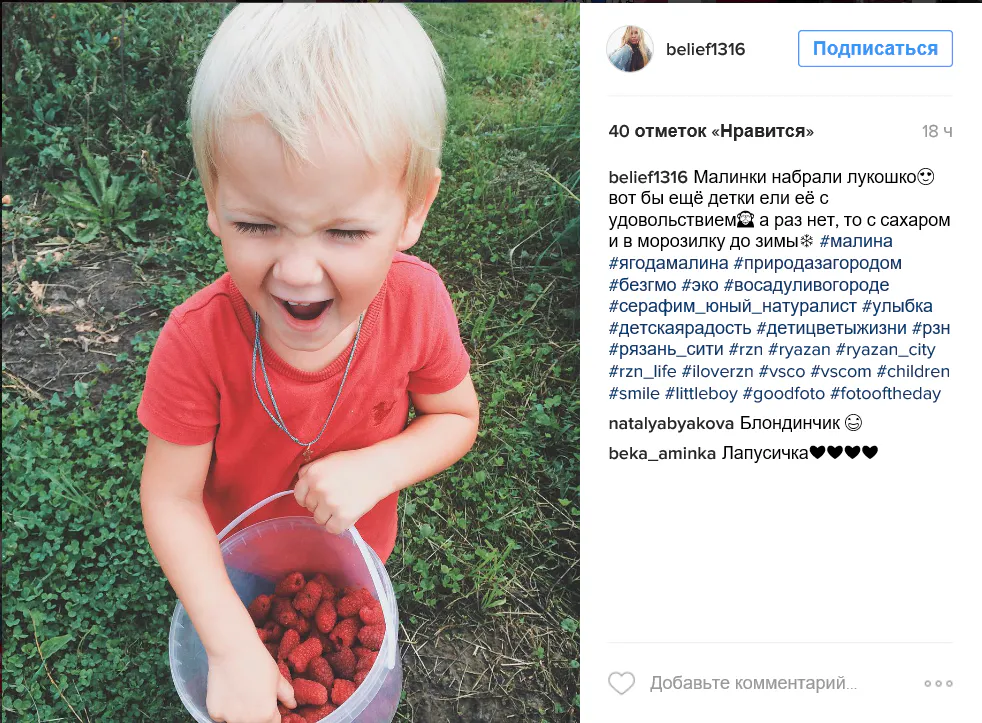Open the #ryazan_city hashtag

pyautogui.click(x=885, y=350)
